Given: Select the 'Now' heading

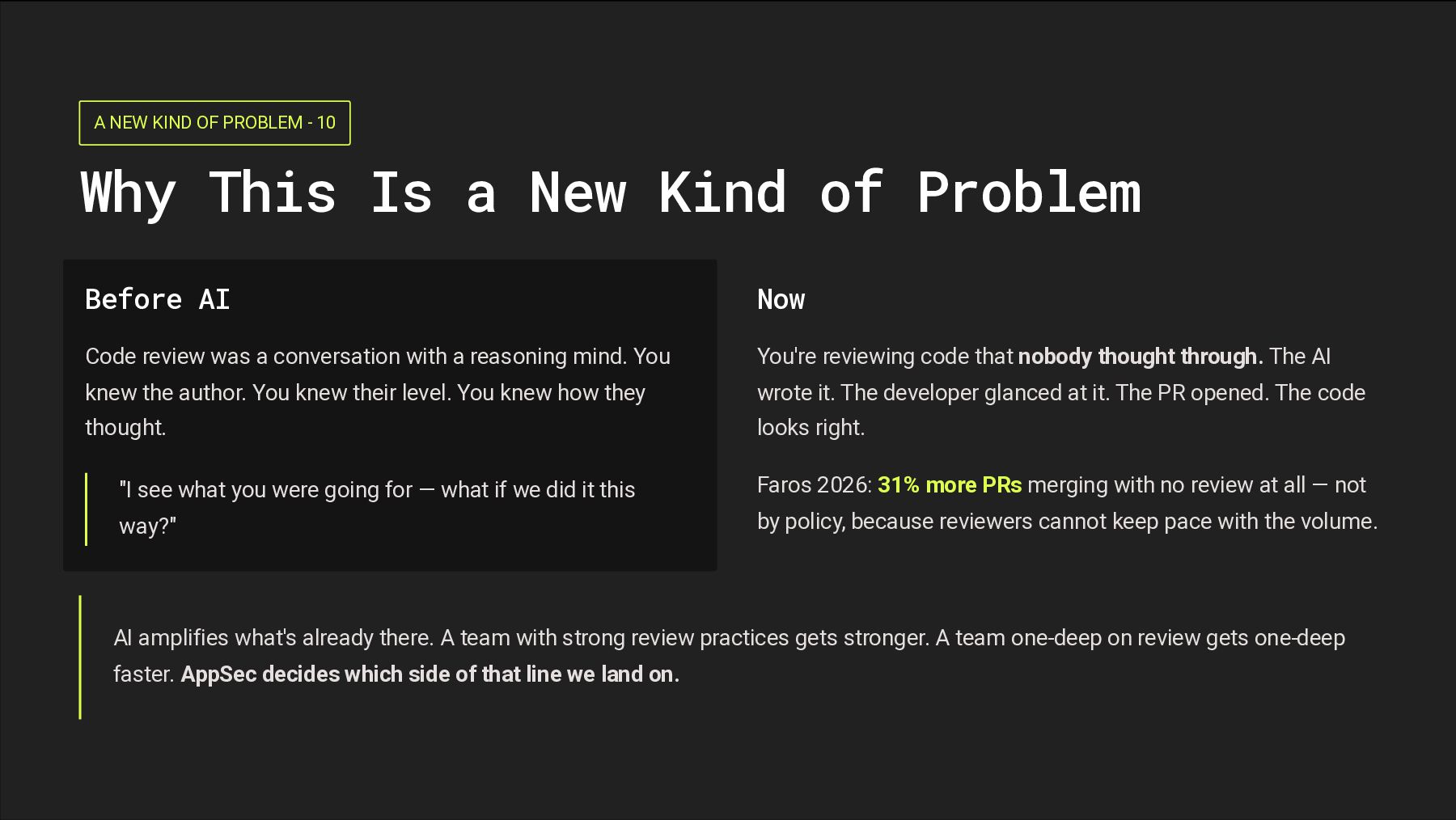Looking at the screenshot, I should (781, 300).
